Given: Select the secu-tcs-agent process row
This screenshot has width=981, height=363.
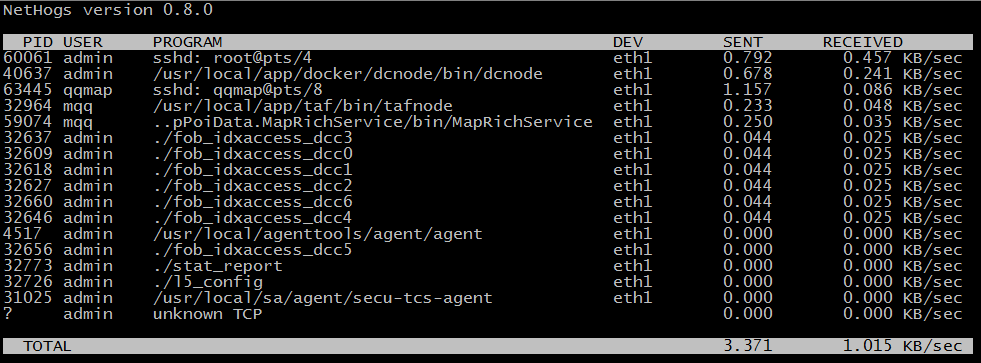Looking at the screenshot, I should [483, 297].
